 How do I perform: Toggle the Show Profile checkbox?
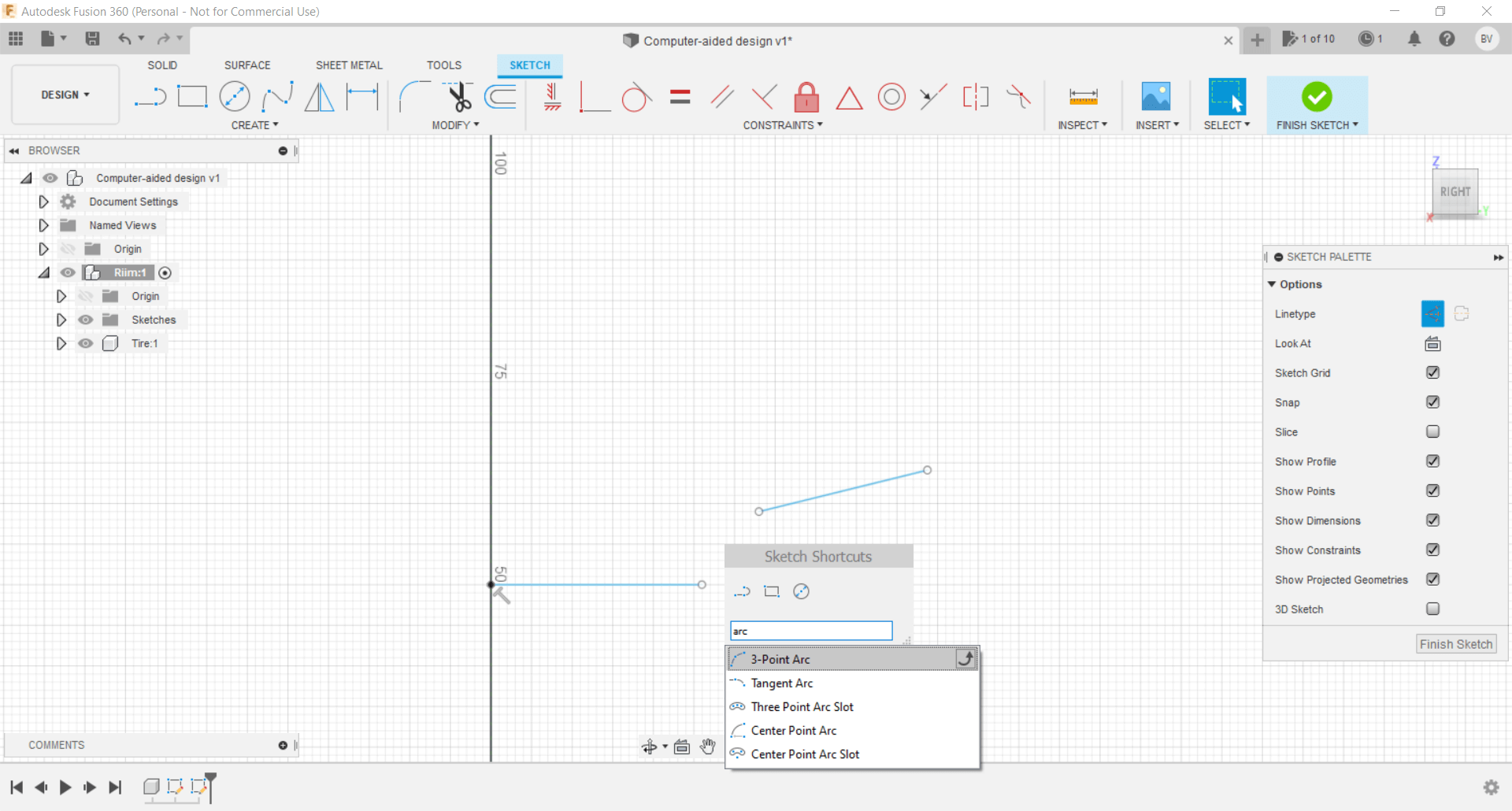tap(1432, 461)
